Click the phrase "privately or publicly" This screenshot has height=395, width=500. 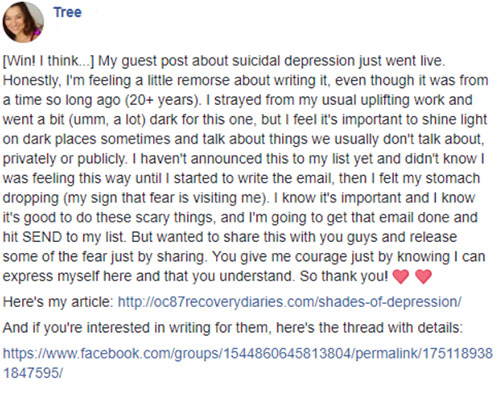tap(64, 159)
